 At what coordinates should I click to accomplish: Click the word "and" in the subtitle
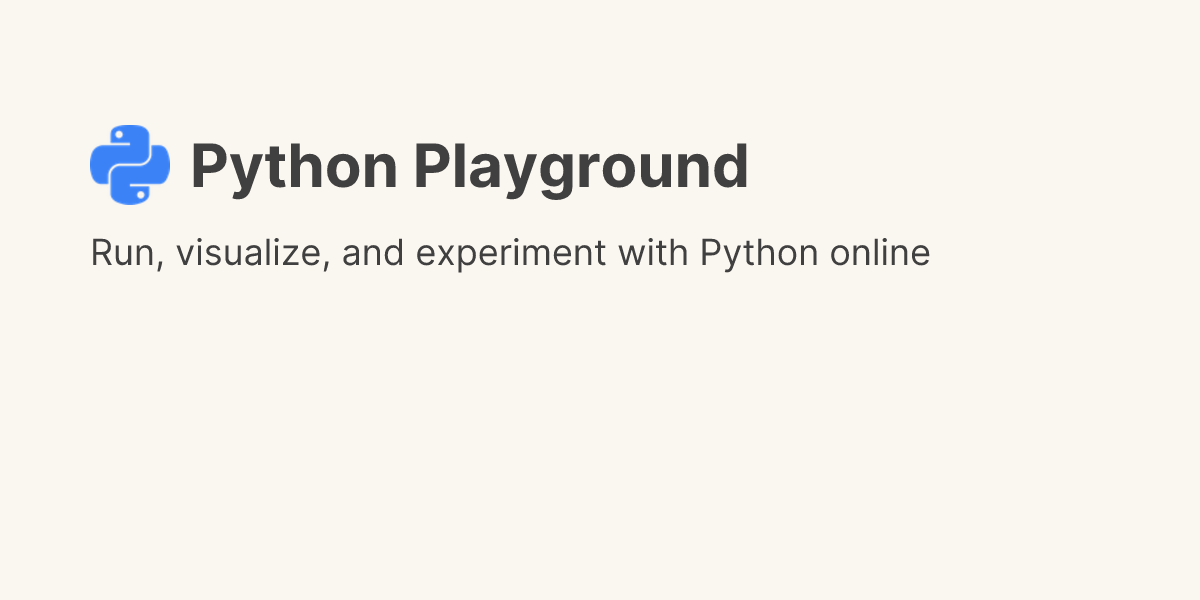pos(373,253)
